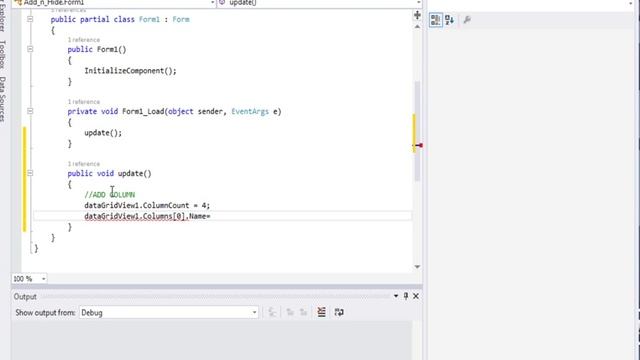This screenshot has width=640, height=360.
Task: Click the editor vertical scrollbar thumb
Action: pyautogui.click(x=417, y=131)
